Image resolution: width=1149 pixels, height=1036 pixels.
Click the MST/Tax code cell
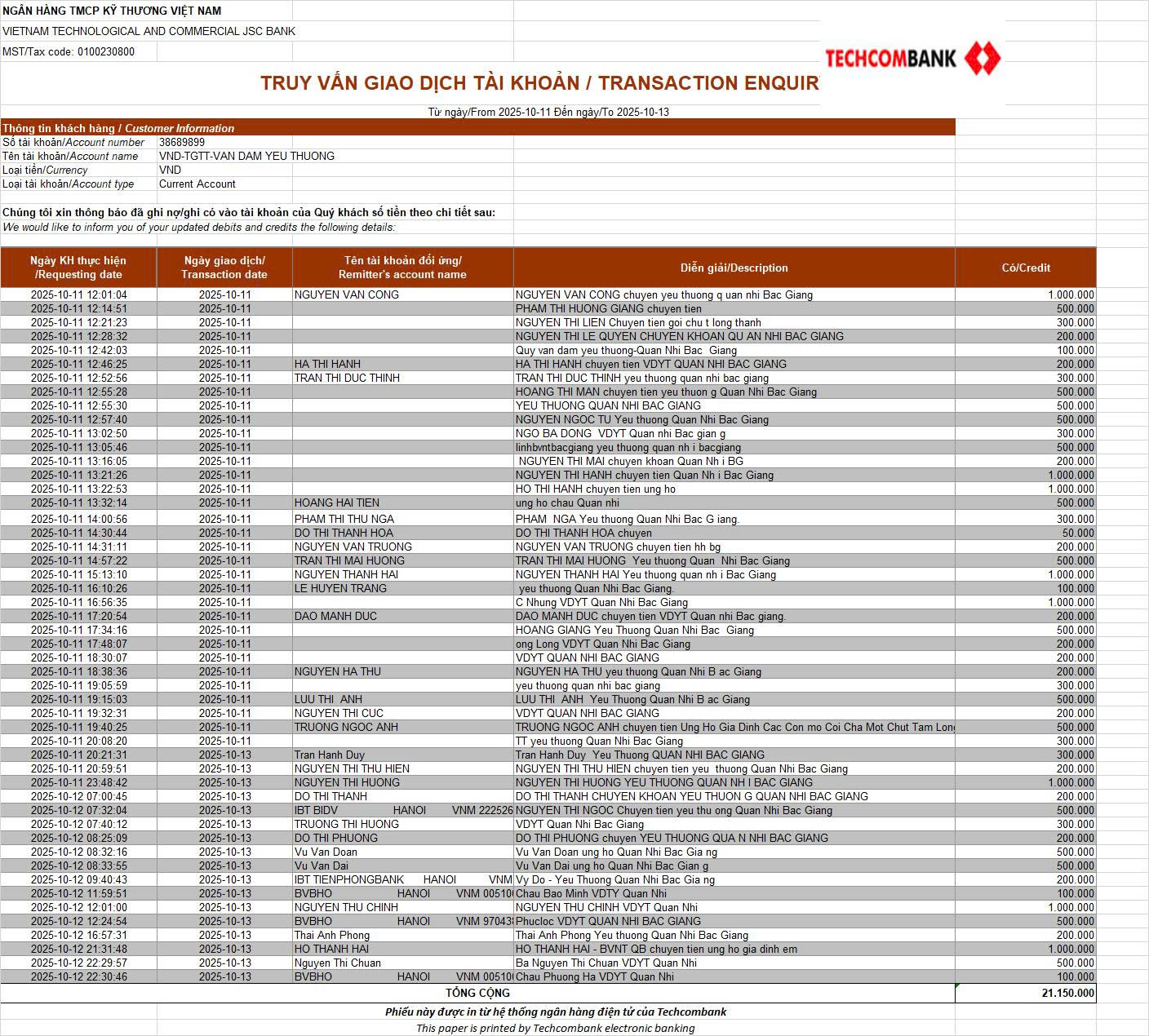click(x=69, y=51)
